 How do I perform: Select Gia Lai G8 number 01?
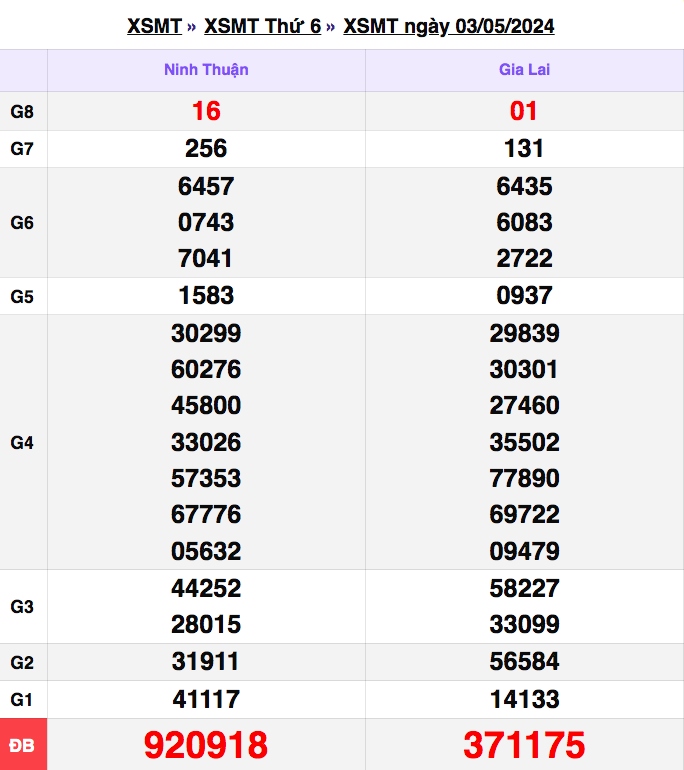[524, 111]
